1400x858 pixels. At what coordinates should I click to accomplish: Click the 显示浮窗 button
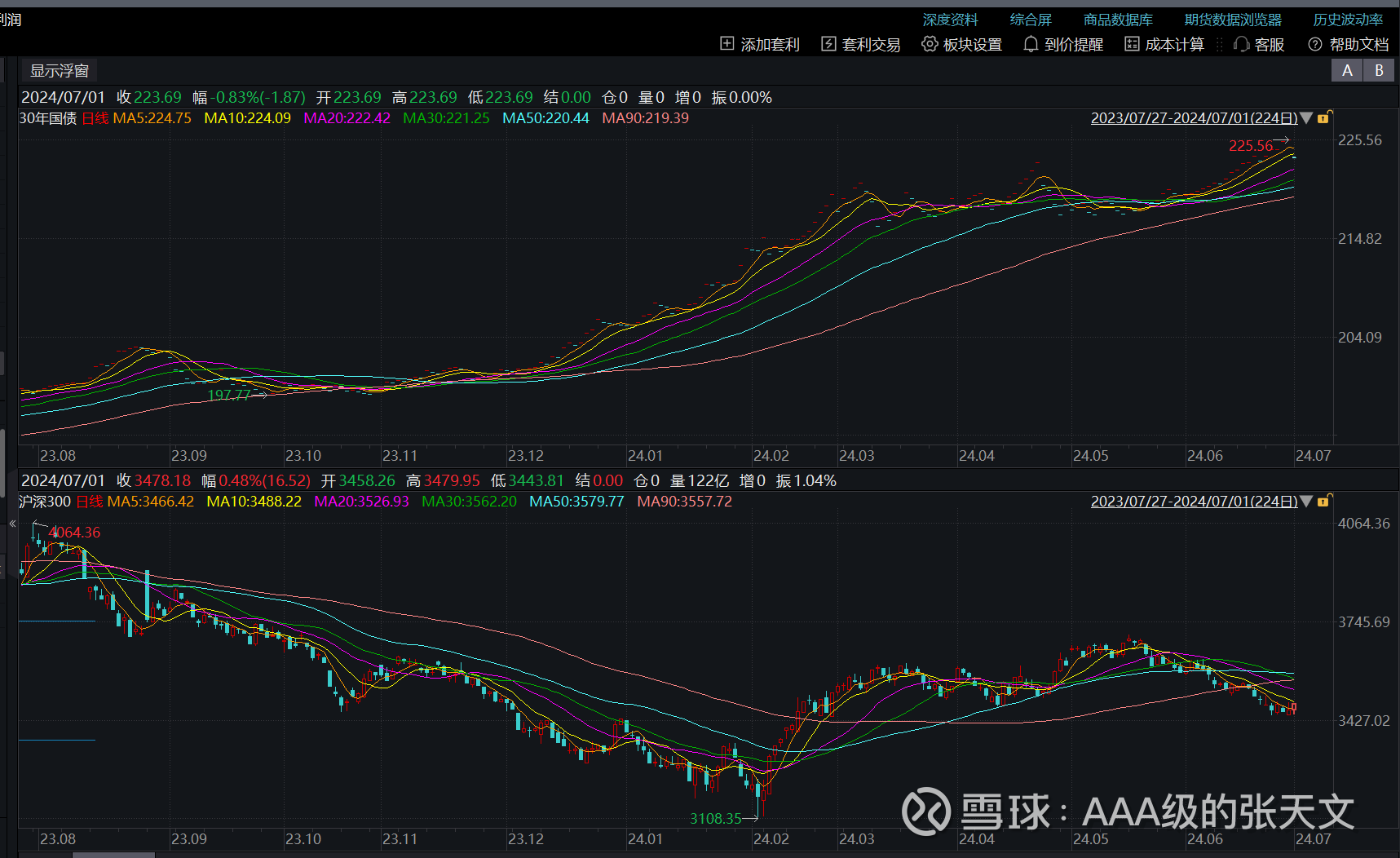58,69
